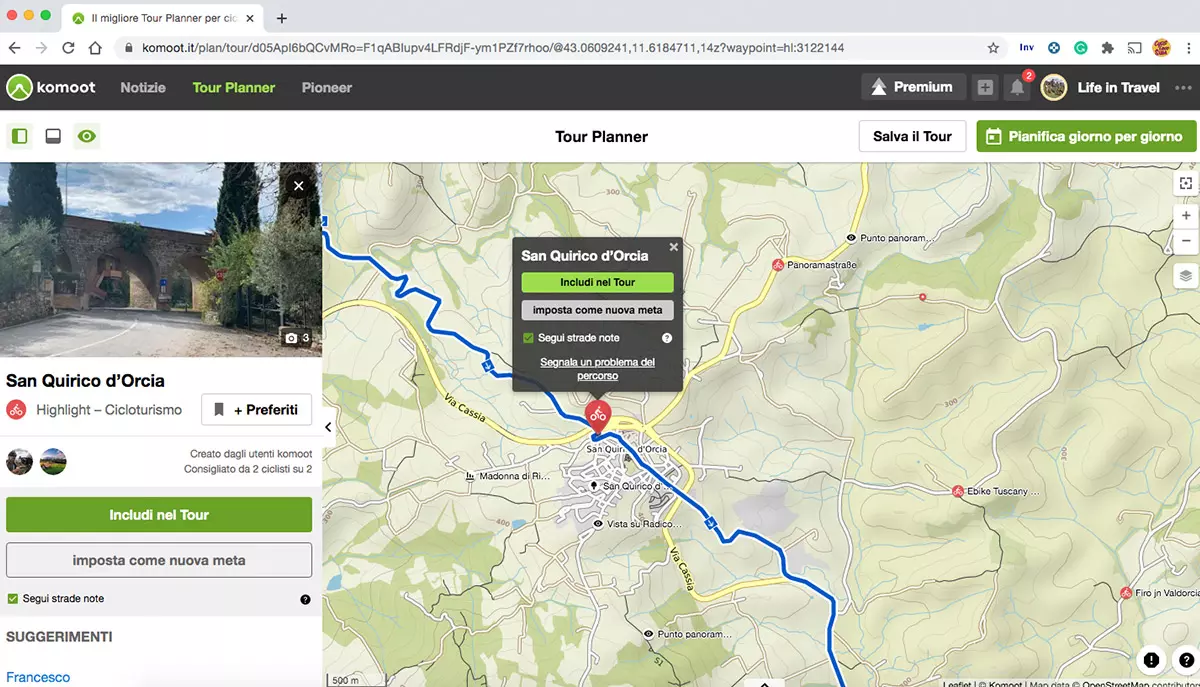Open the first contributor avatar
Image resolution: width=1200 pixels, height=687 pixels.
19,461
